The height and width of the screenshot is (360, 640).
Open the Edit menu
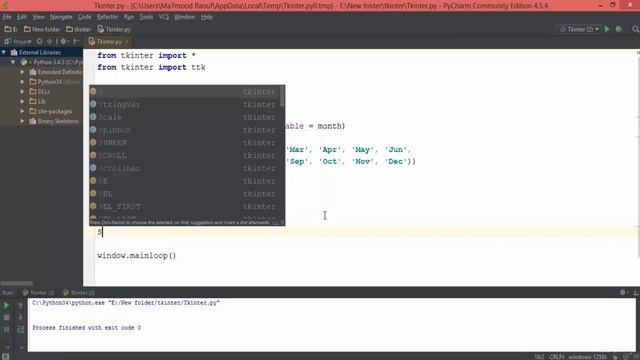[22, 17]
